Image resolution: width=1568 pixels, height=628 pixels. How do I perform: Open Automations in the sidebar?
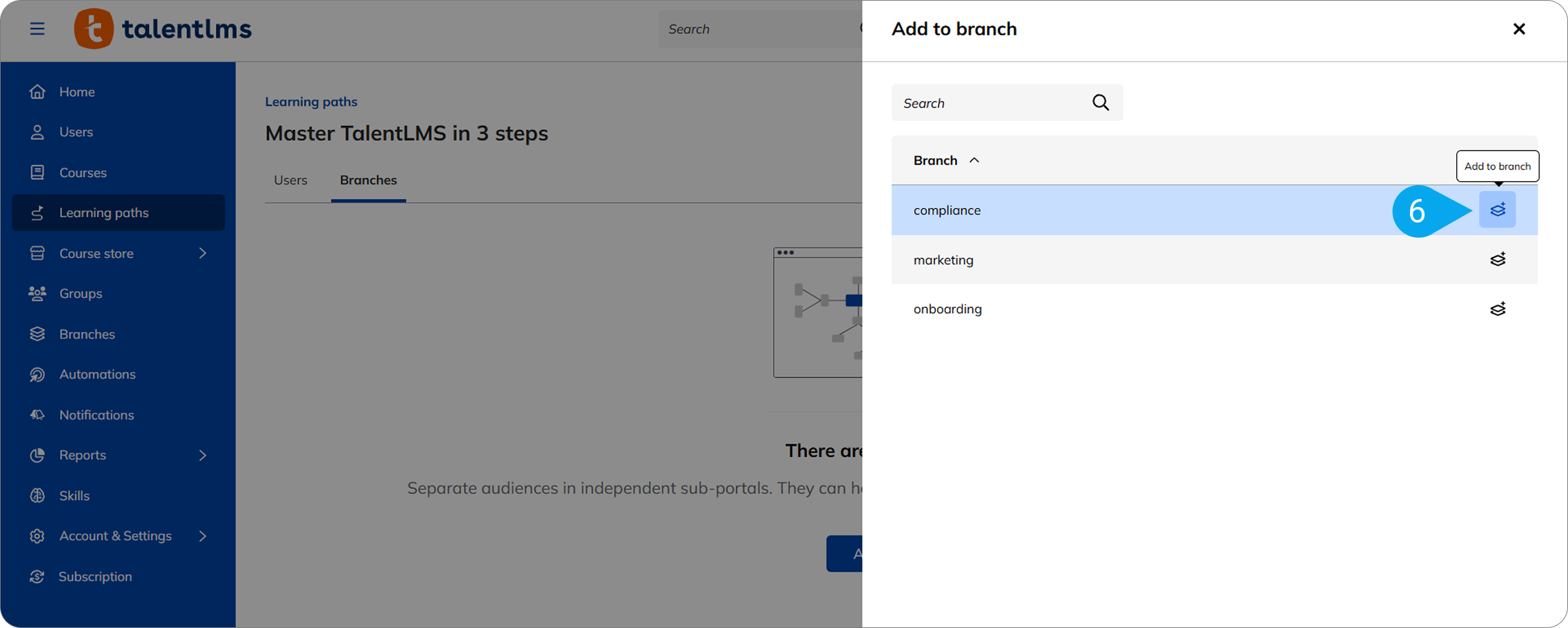point(97,374)
